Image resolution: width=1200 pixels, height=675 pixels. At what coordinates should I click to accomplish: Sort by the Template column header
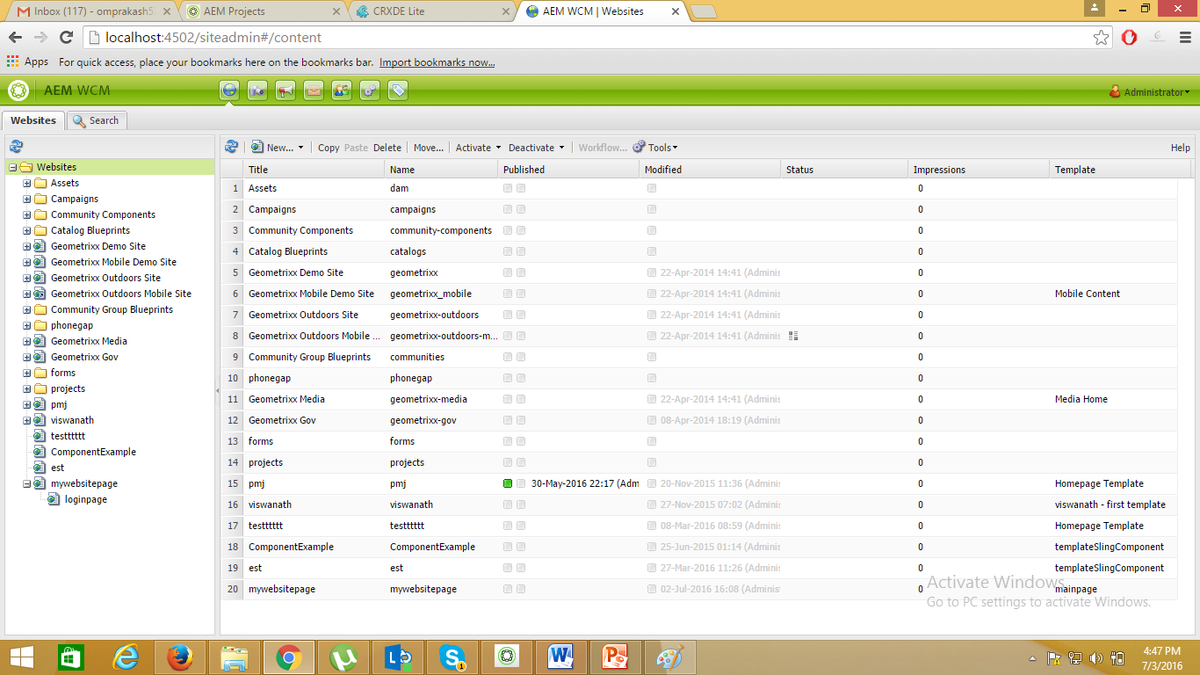pos(1122,170)
